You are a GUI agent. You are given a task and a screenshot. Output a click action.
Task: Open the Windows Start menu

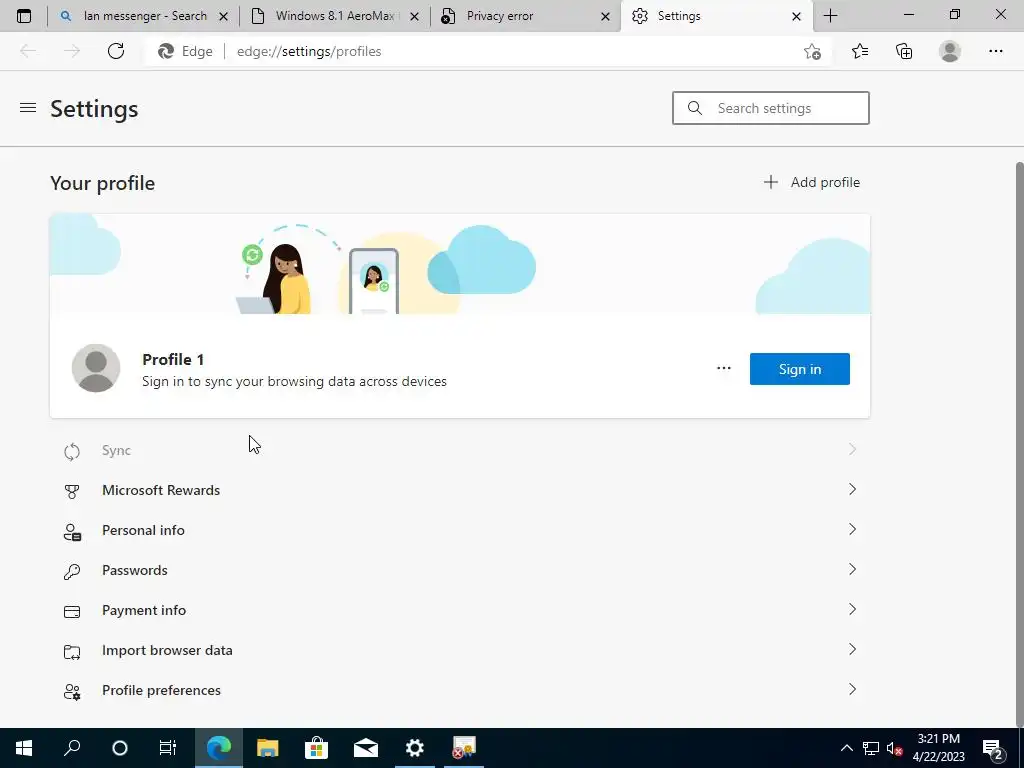(x=24, y=748)
